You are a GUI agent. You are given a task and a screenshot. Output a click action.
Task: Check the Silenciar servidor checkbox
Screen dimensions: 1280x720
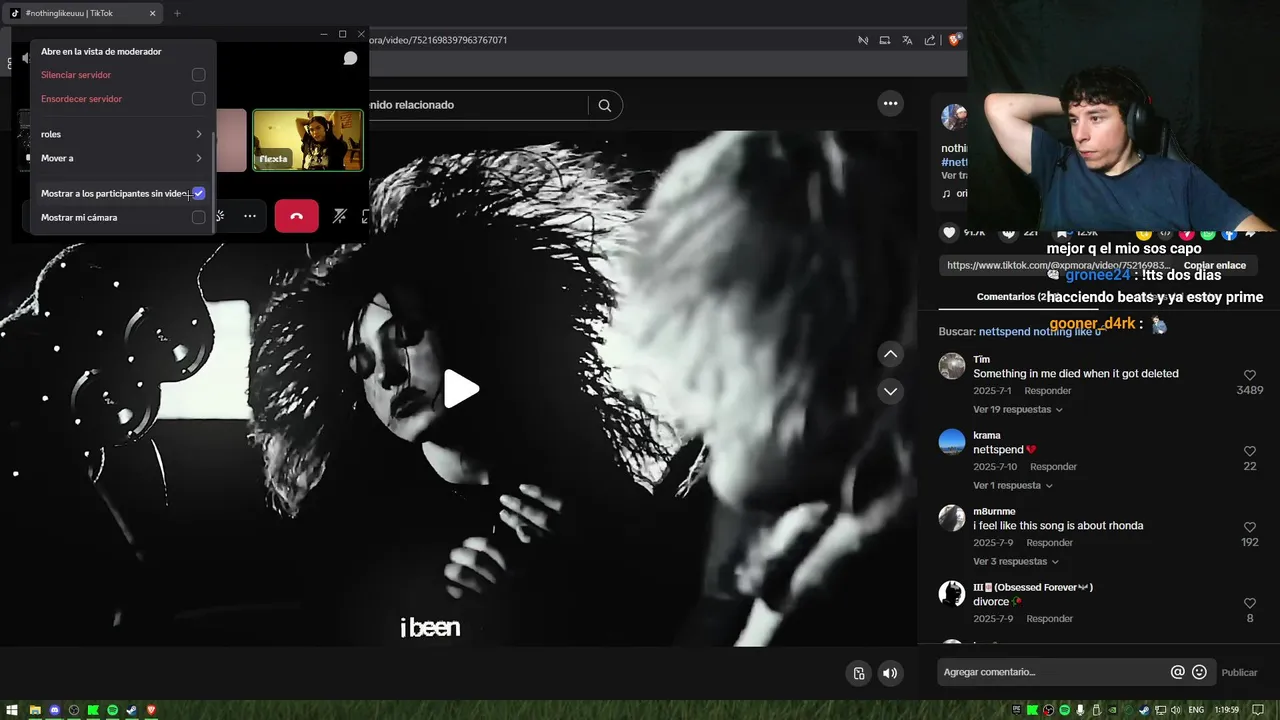coord(198,75)
